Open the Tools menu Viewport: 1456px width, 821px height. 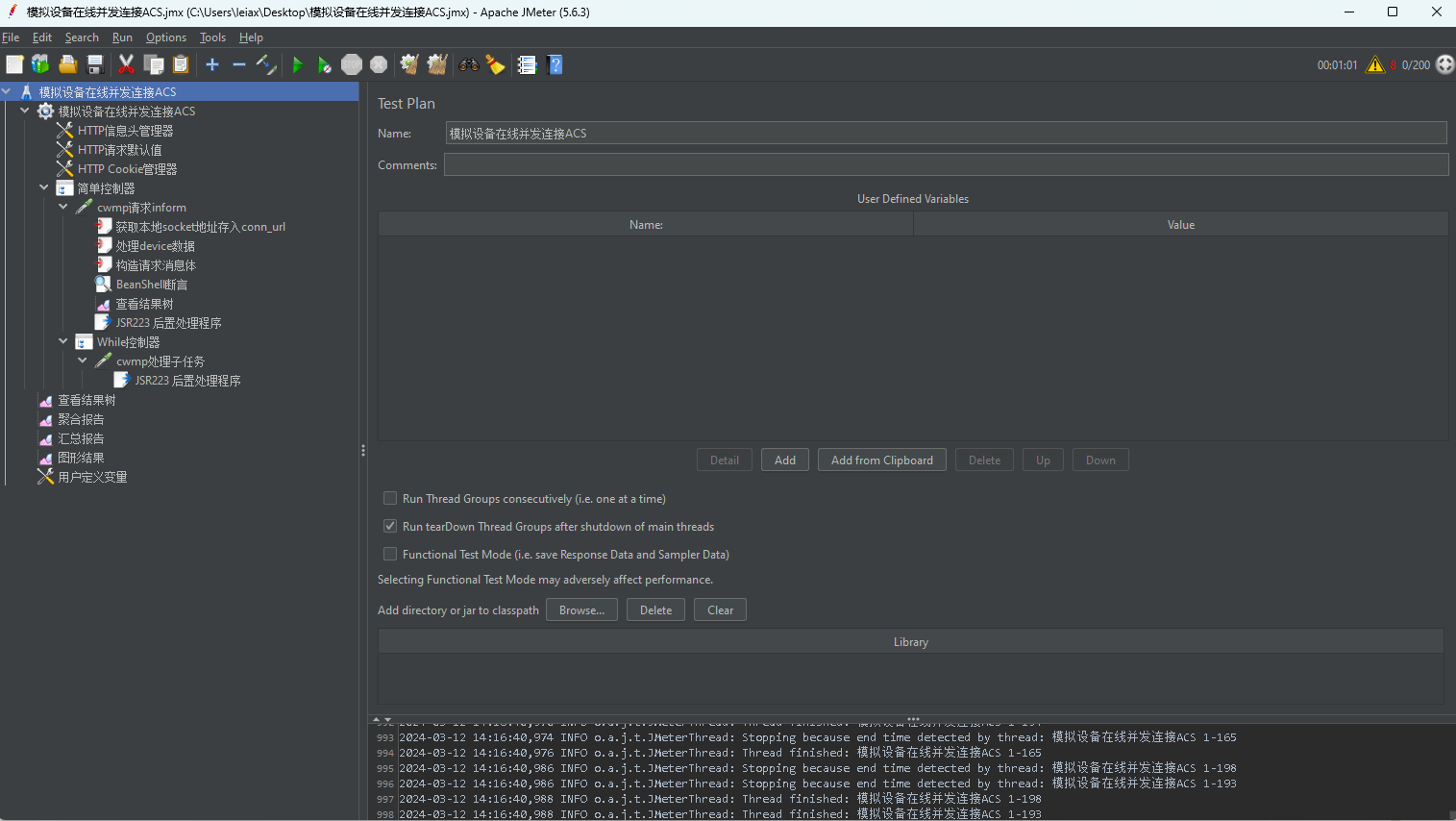click(212, 37)
